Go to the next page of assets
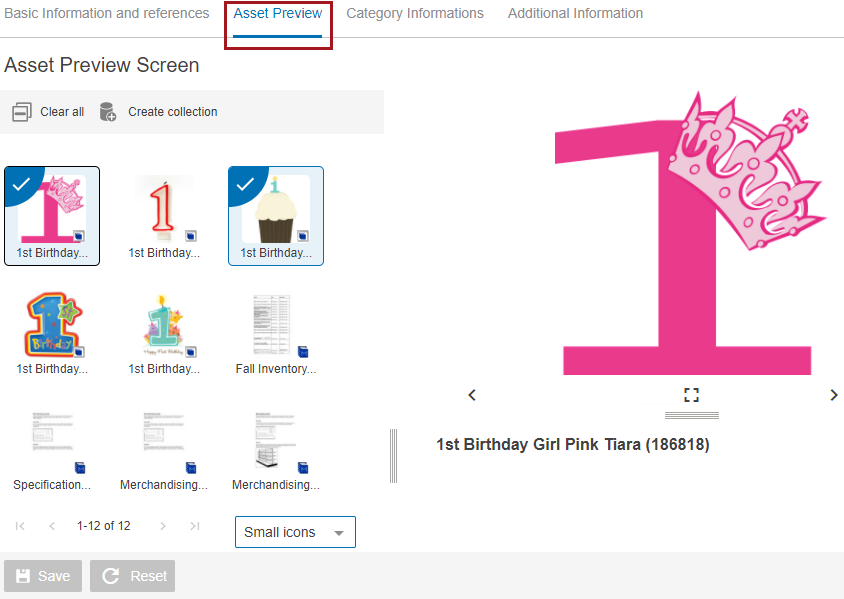 (x=163, y=526)
